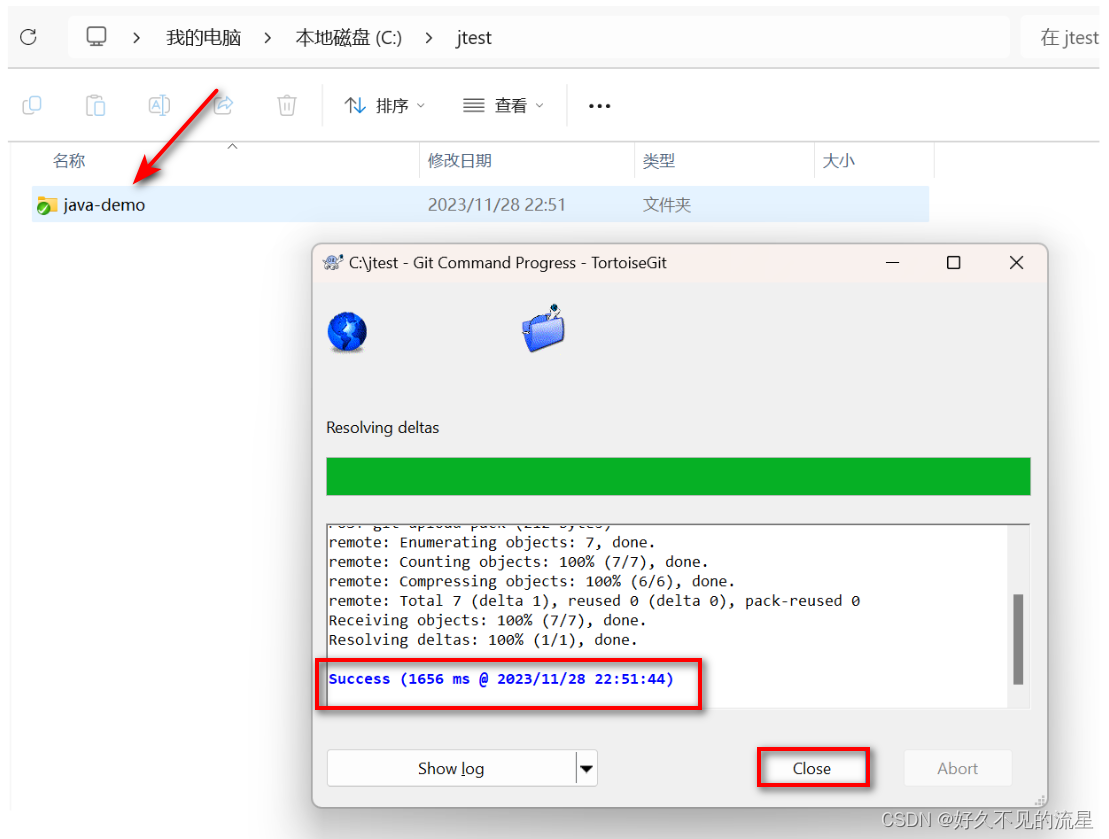Expand chevron after the computer icon

(x=137, y=37)
